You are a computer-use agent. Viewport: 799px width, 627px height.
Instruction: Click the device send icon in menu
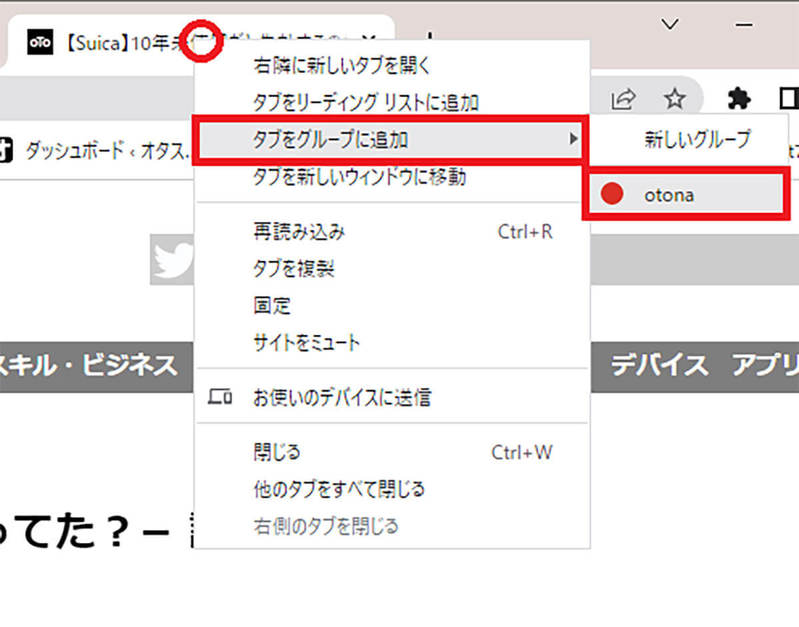coord(220,397)
